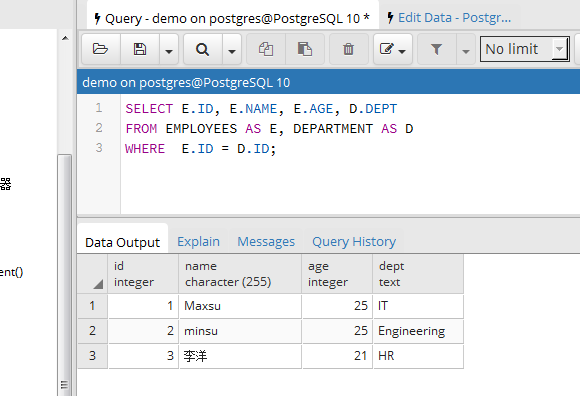Click the Save floppy disk icon

[x=140, y=49]
